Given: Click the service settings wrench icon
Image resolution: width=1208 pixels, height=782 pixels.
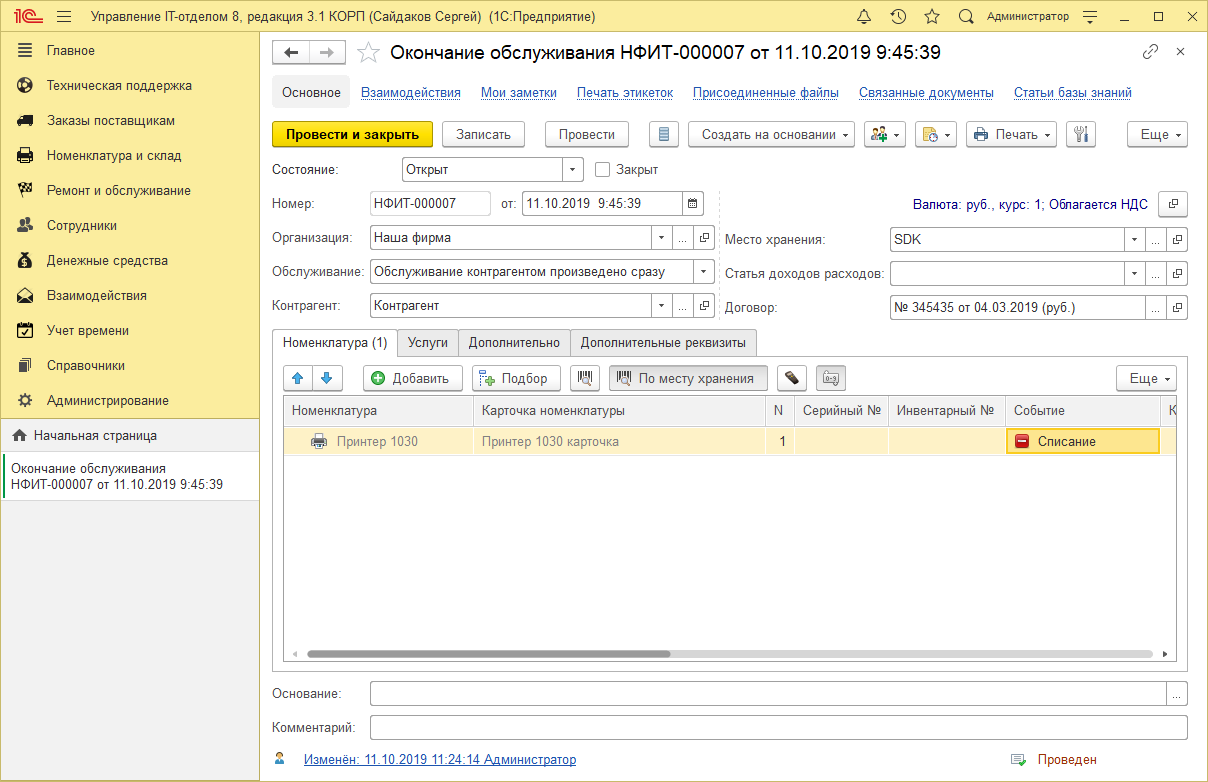Looking at the screenshot, I should pyautogui.click(x=1081, y=134).
